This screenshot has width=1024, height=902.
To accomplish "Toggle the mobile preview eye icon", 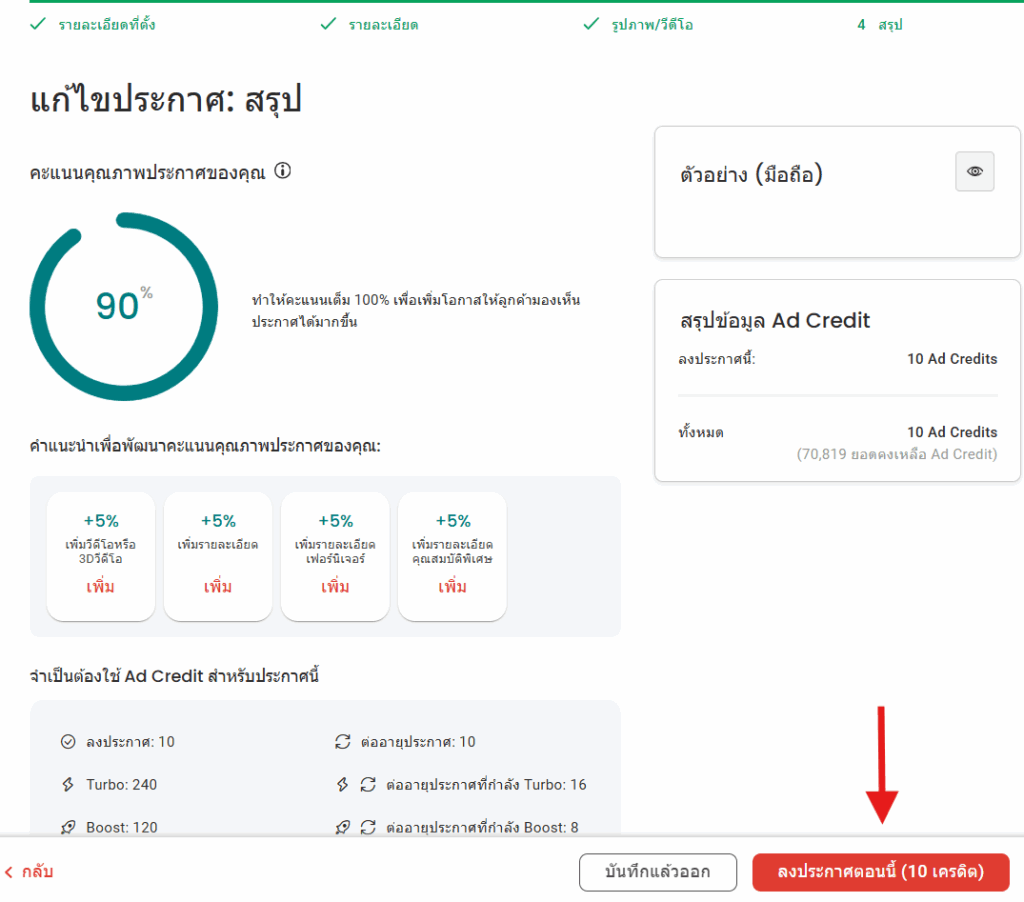I will click(974, 172).
